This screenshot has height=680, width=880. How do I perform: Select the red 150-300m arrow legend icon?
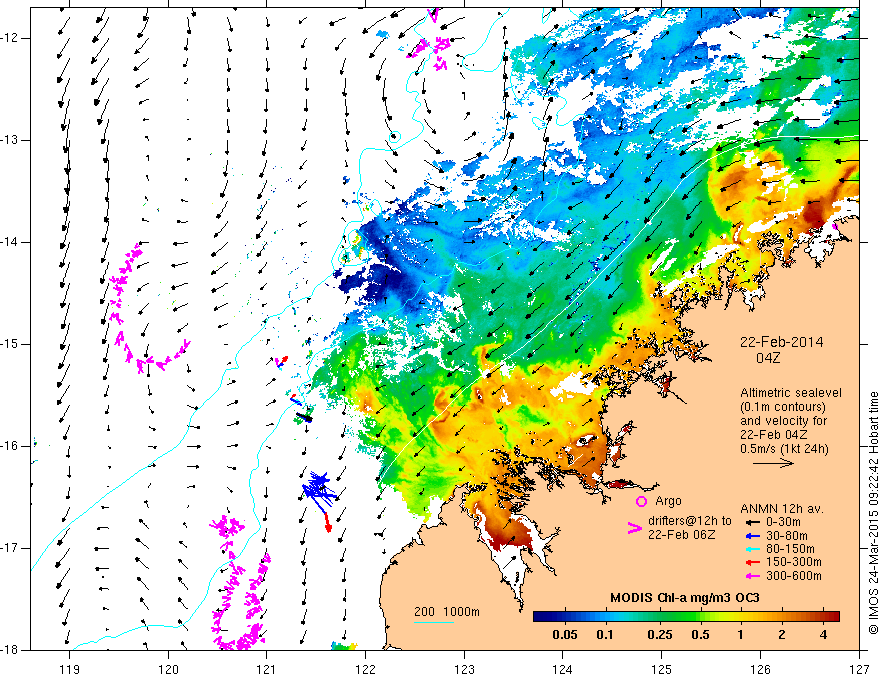[x=753, y=562]
